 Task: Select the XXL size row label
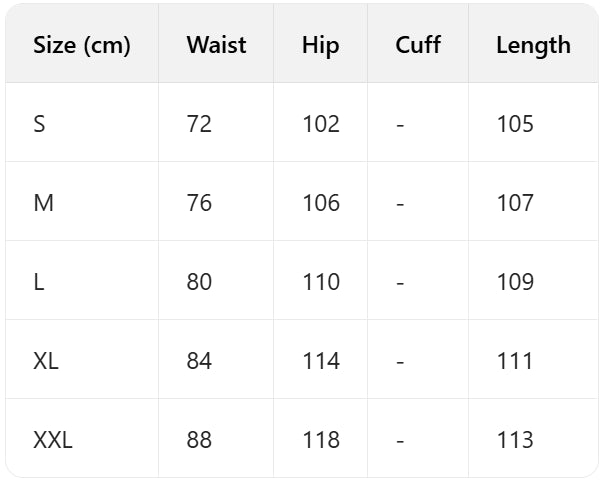tap(53, 440)
